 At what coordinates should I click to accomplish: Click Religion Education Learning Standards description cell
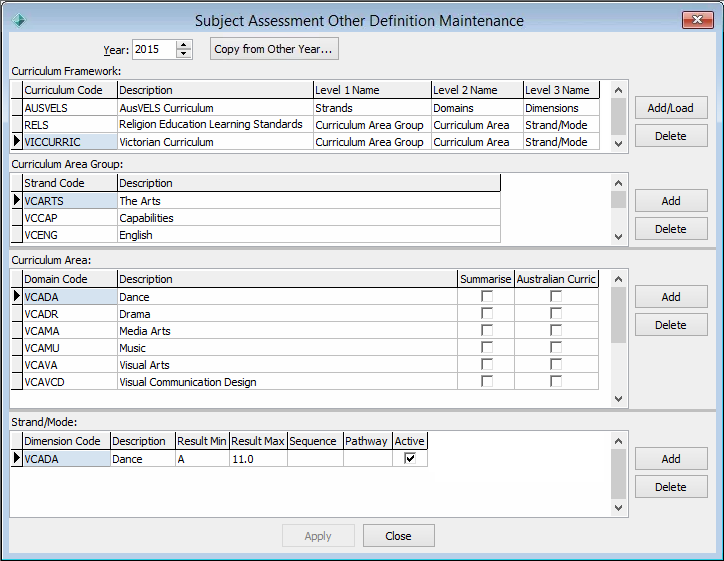215,125
